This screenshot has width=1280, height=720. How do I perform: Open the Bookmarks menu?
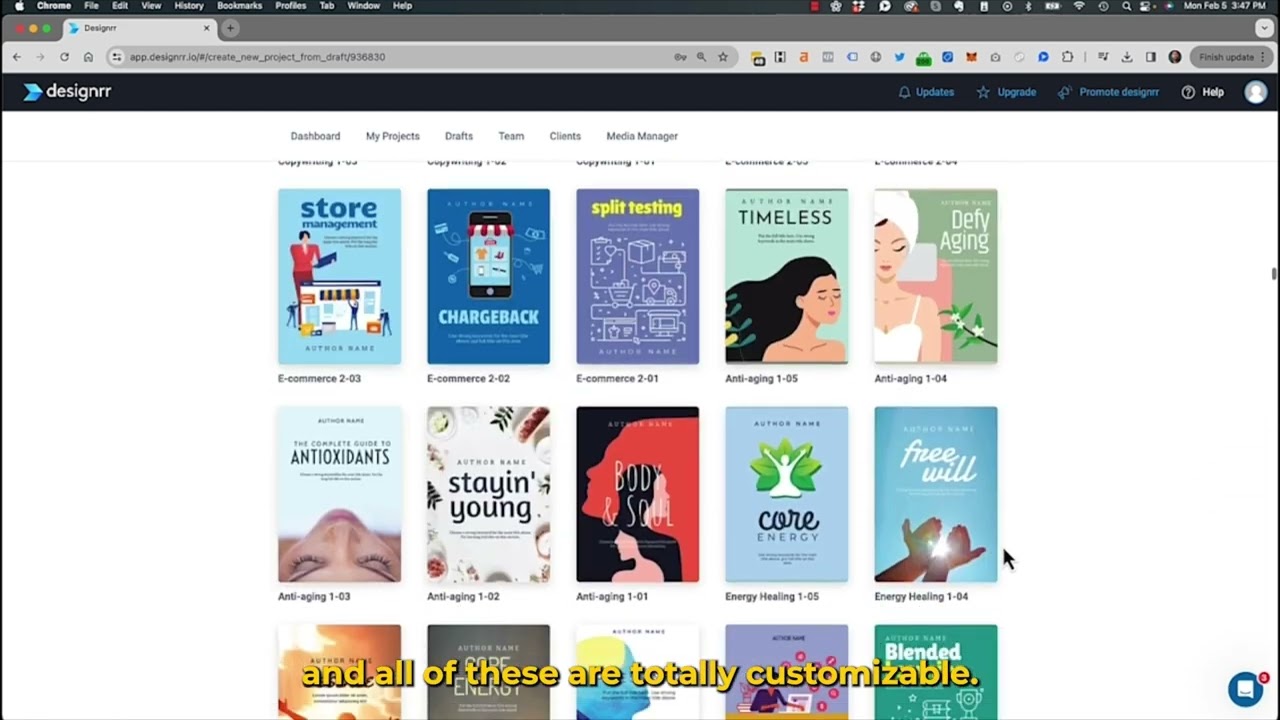point(239,6)
